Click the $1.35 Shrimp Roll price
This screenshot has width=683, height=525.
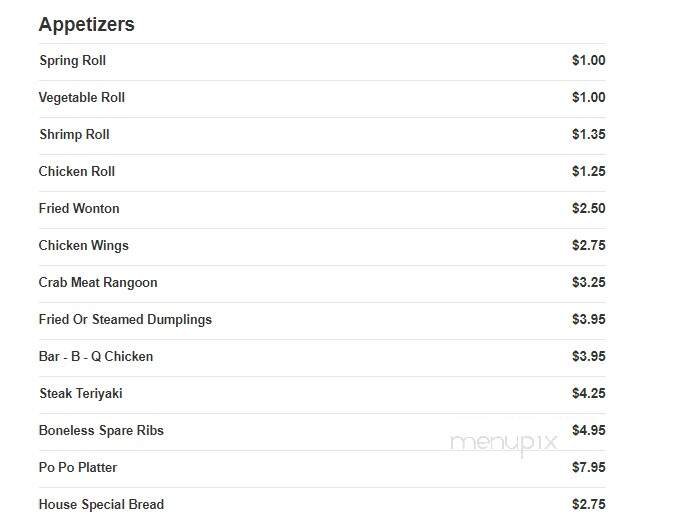click(x=588, y=135)
